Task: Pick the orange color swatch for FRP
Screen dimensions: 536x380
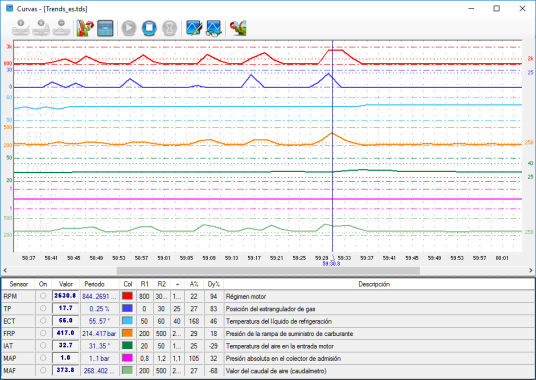Action: pos(128,333)
